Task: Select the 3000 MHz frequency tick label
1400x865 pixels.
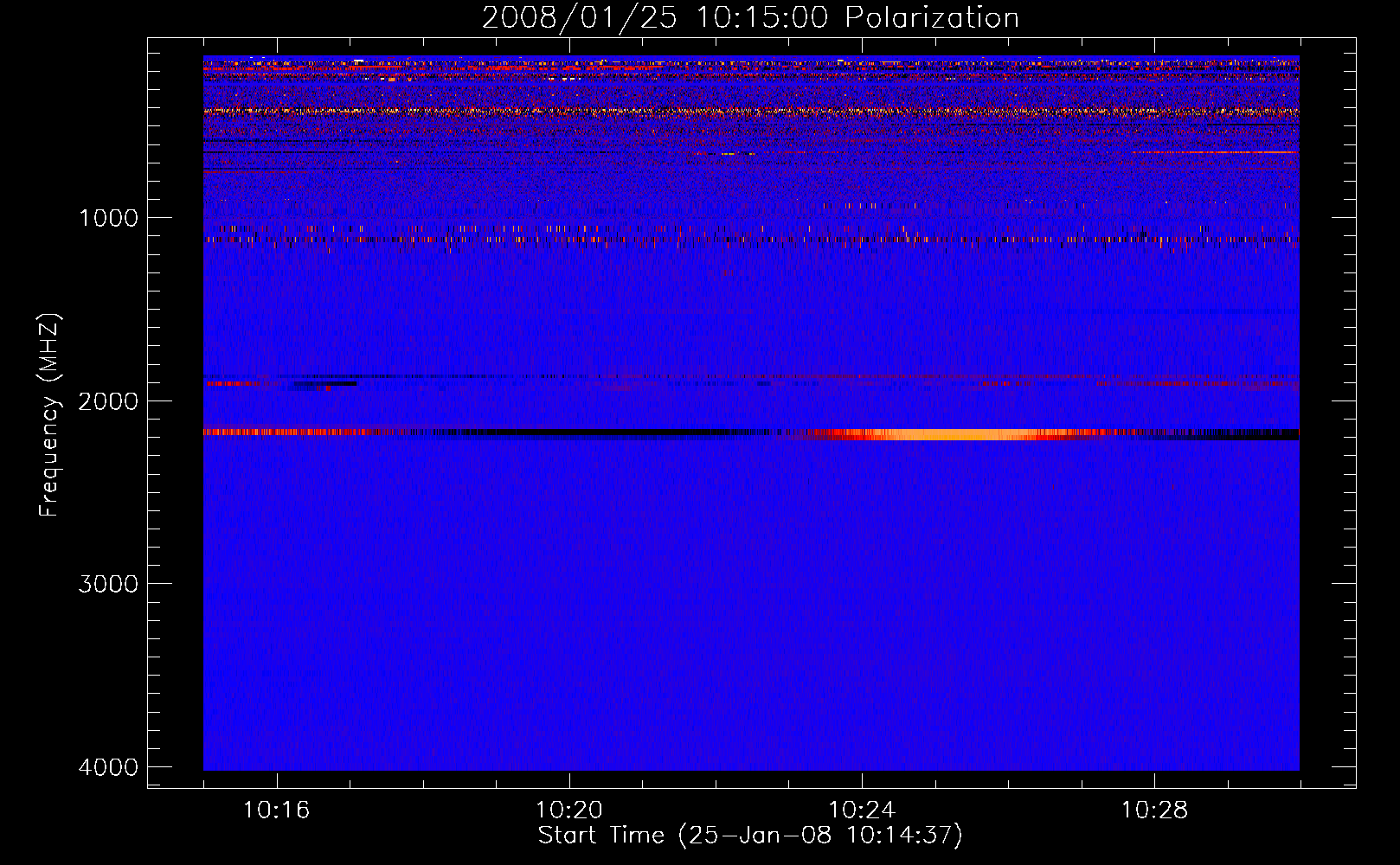Action: [x=108, y=584]
